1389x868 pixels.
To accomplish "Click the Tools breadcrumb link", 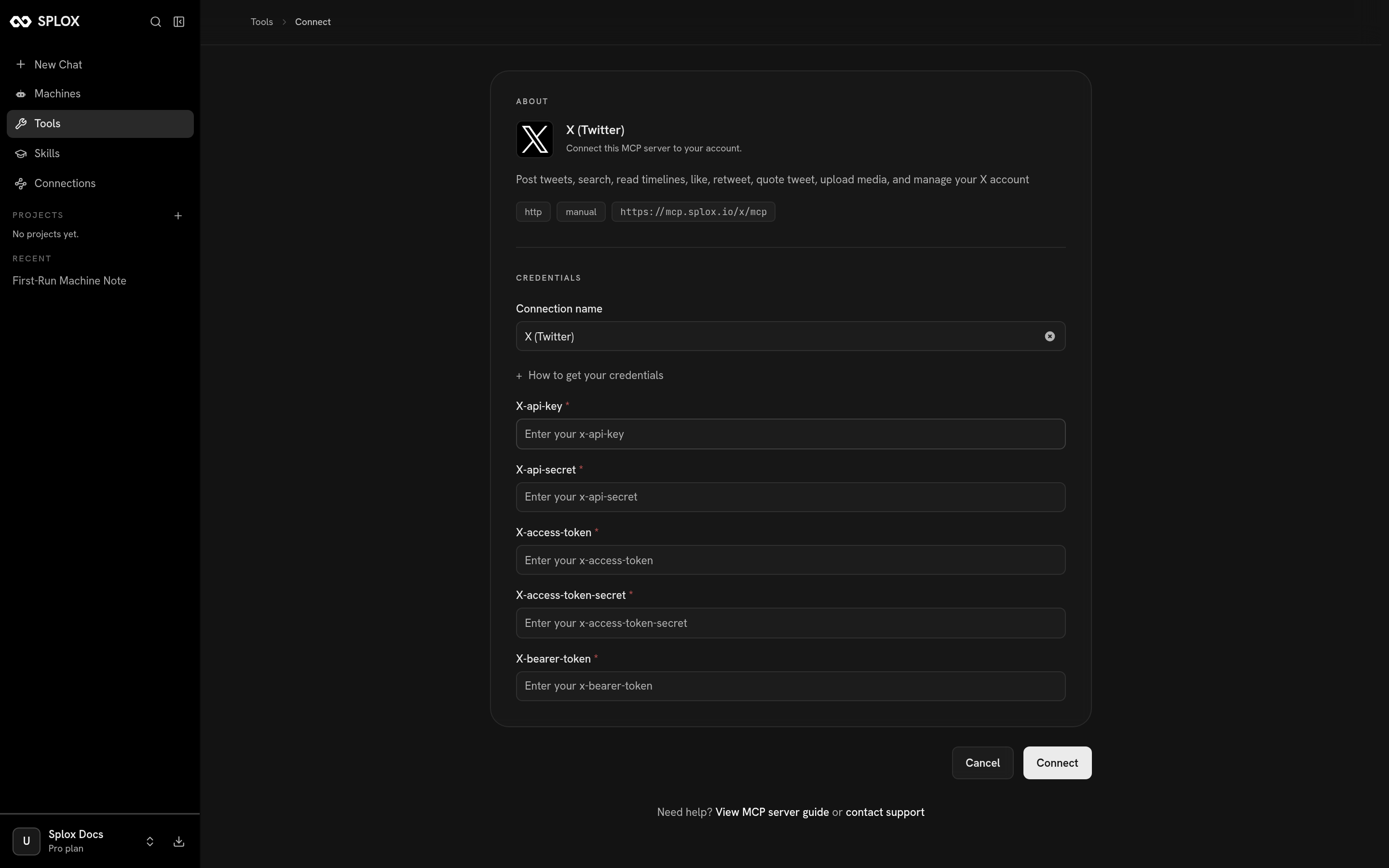I will pos(262,22).
